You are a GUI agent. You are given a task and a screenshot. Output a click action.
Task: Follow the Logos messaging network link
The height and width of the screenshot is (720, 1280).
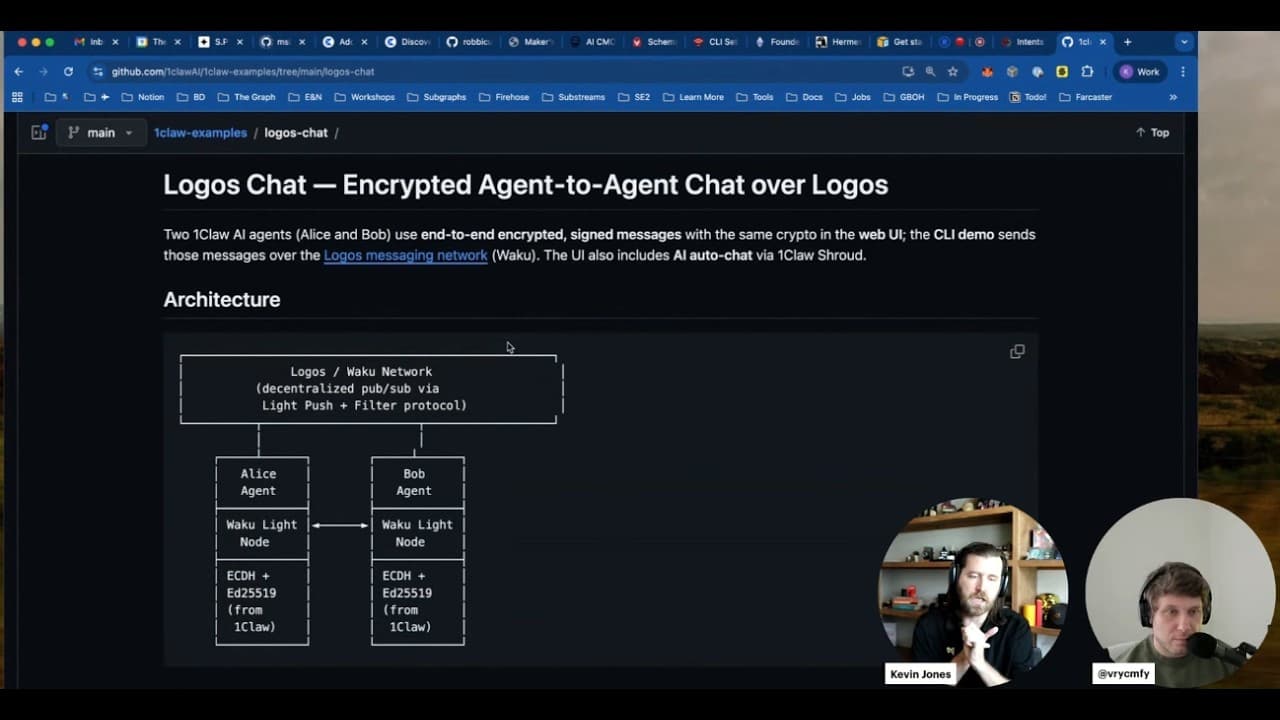405,255
